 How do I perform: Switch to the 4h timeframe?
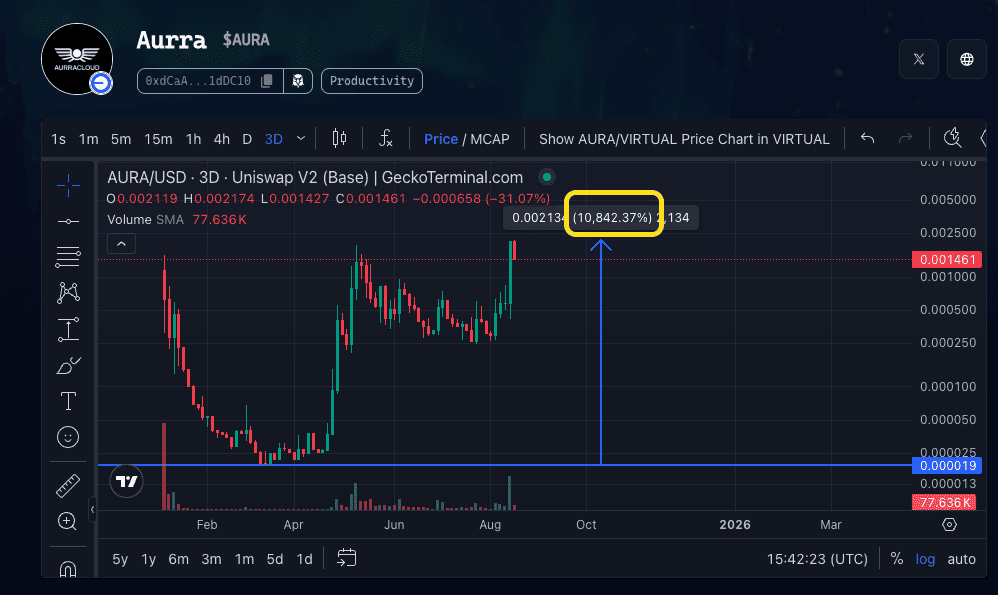[222, 139]
